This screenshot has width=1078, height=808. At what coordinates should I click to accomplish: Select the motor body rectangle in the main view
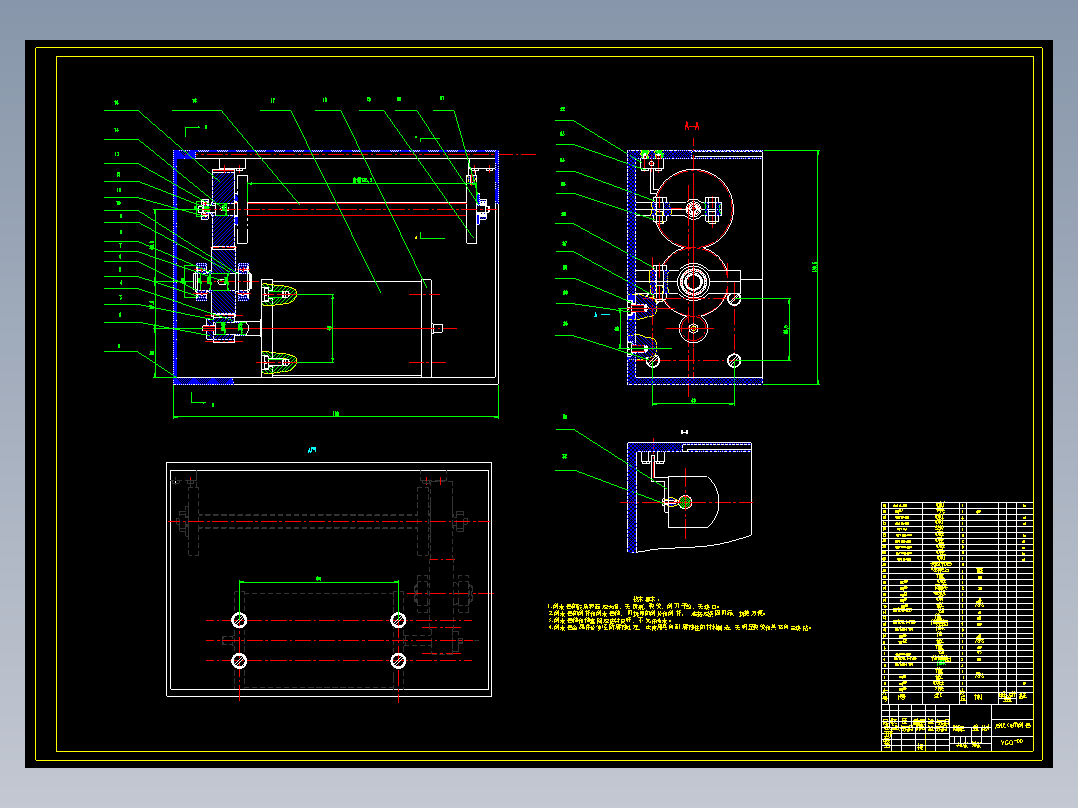tap(348, 328)
